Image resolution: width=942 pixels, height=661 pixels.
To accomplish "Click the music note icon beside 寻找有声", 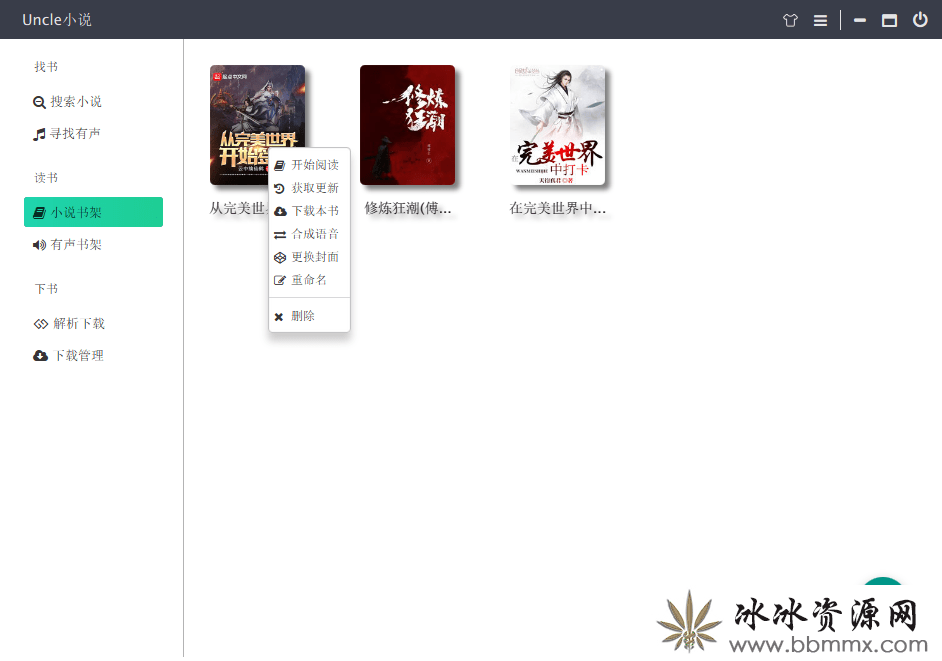I will click(x=39, y=134).
